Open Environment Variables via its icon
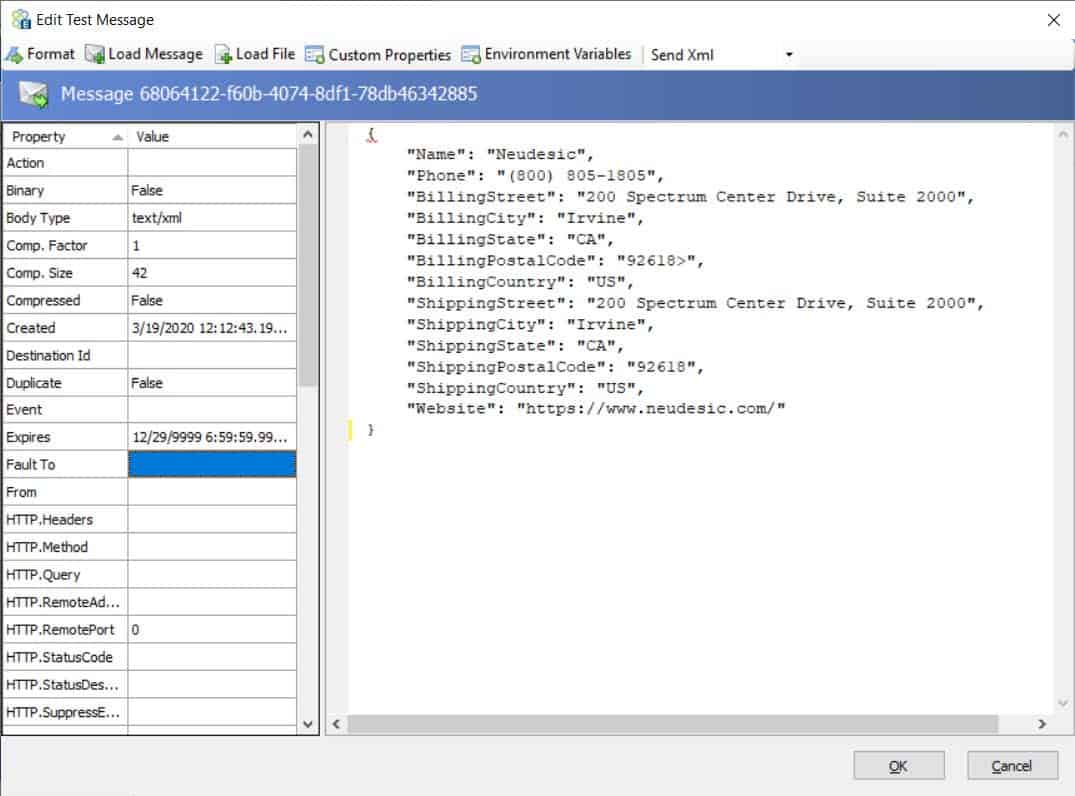Viewport: 1075px width, 796px height. coord(471,54)
